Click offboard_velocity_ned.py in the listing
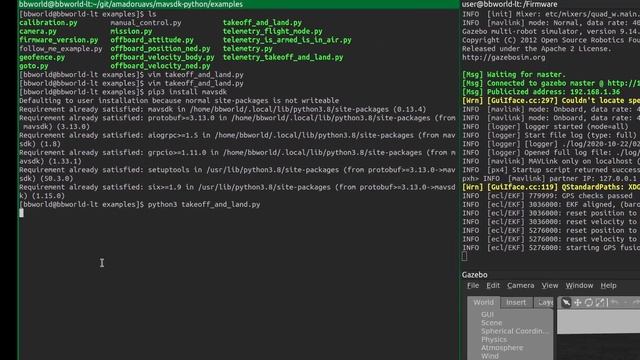This screenshot has width=640, height=360. tap(160, 66)
